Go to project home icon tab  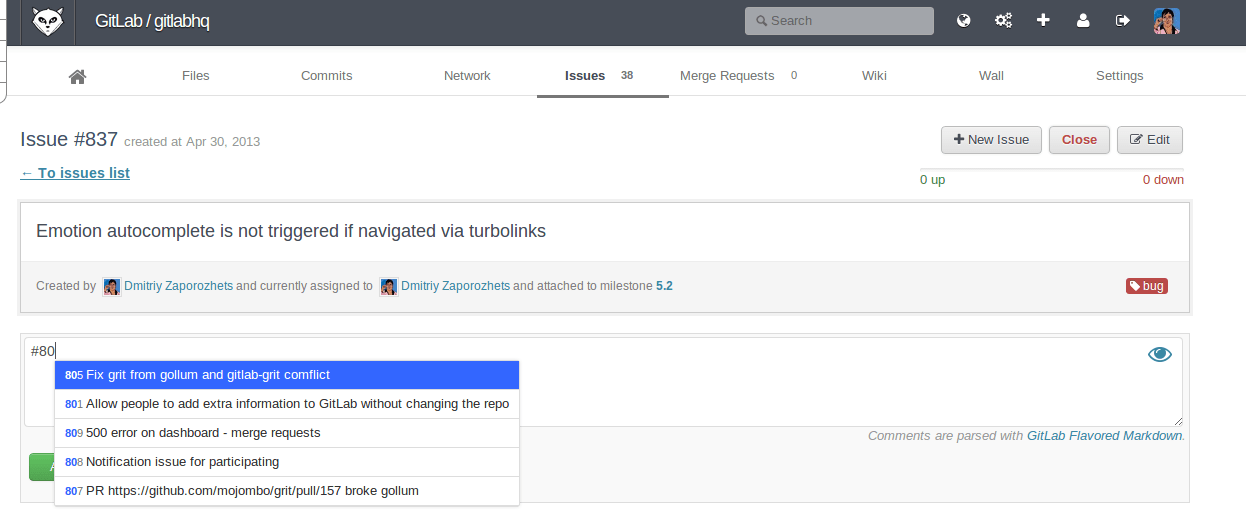point(77,76)
